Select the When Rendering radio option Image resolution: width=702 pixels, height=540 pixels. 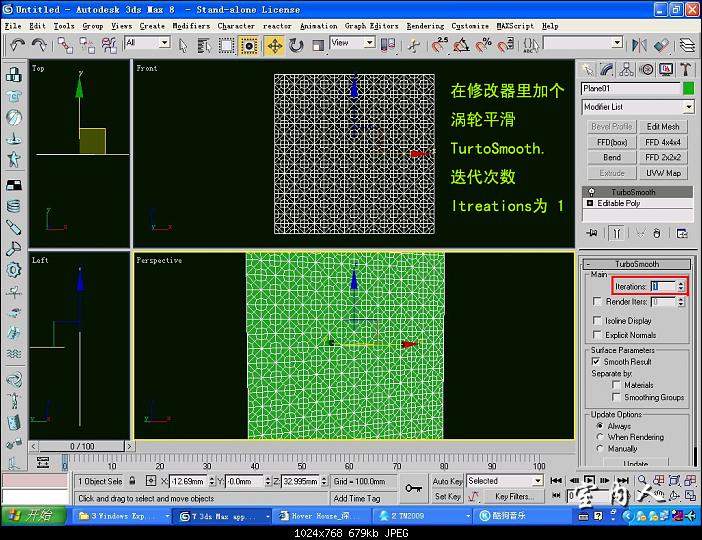(599, 437)
